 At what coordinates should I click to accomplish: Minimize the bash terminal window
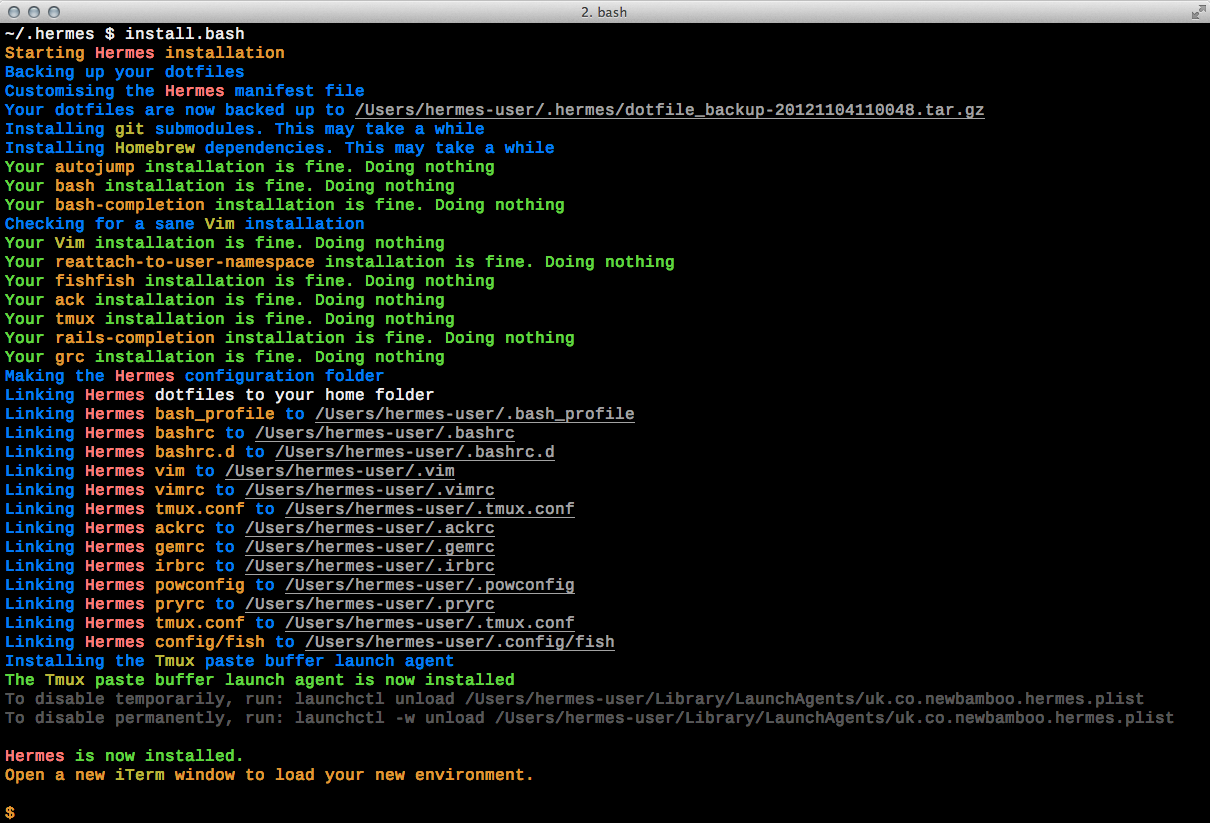point(34,12)
